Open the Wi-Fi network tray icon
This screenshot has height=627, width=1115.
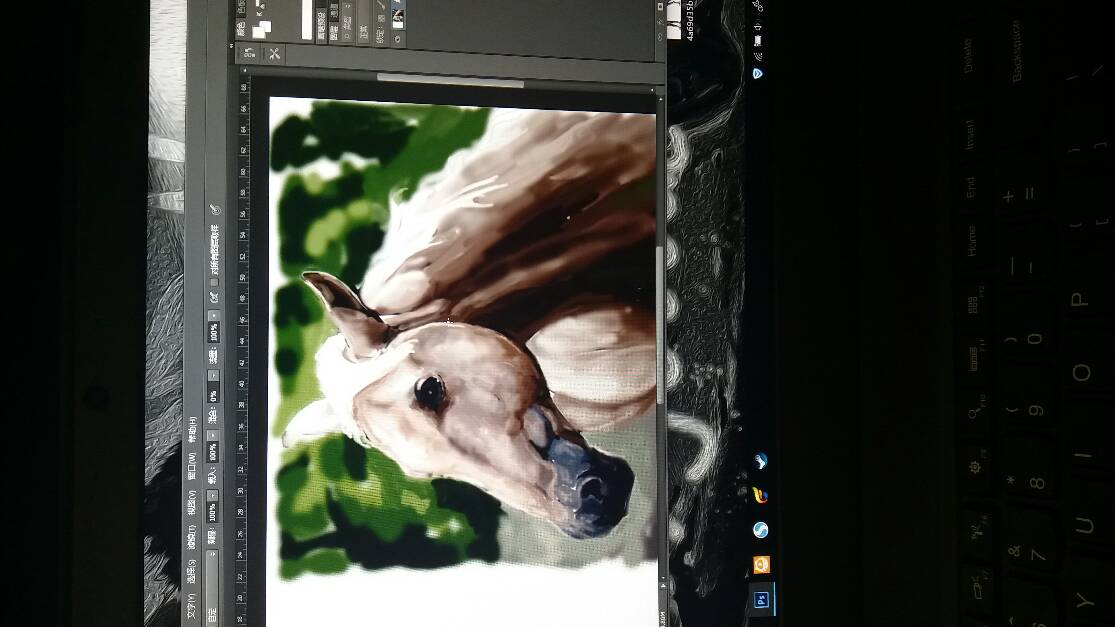tap(758, 55)
